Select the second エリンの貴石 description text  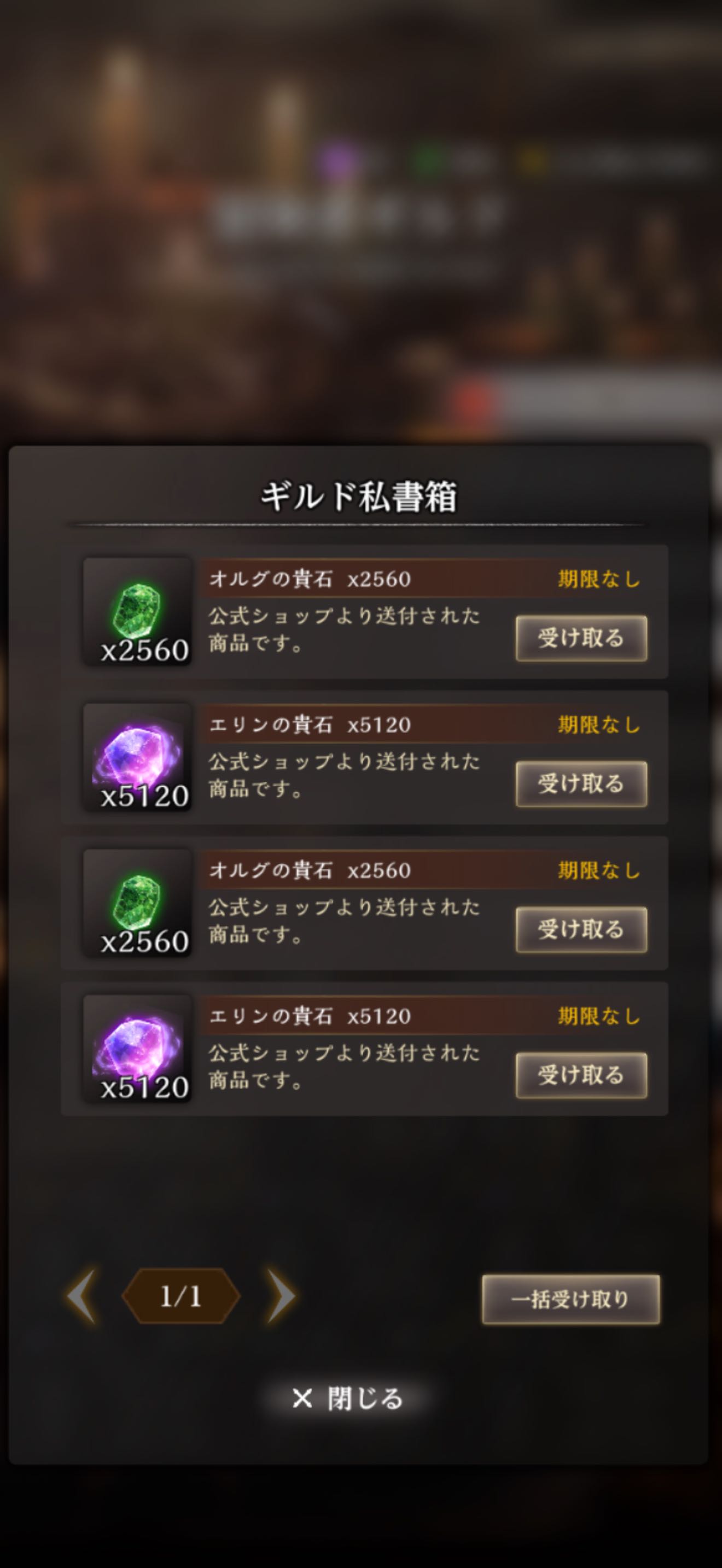(345, 1067)
